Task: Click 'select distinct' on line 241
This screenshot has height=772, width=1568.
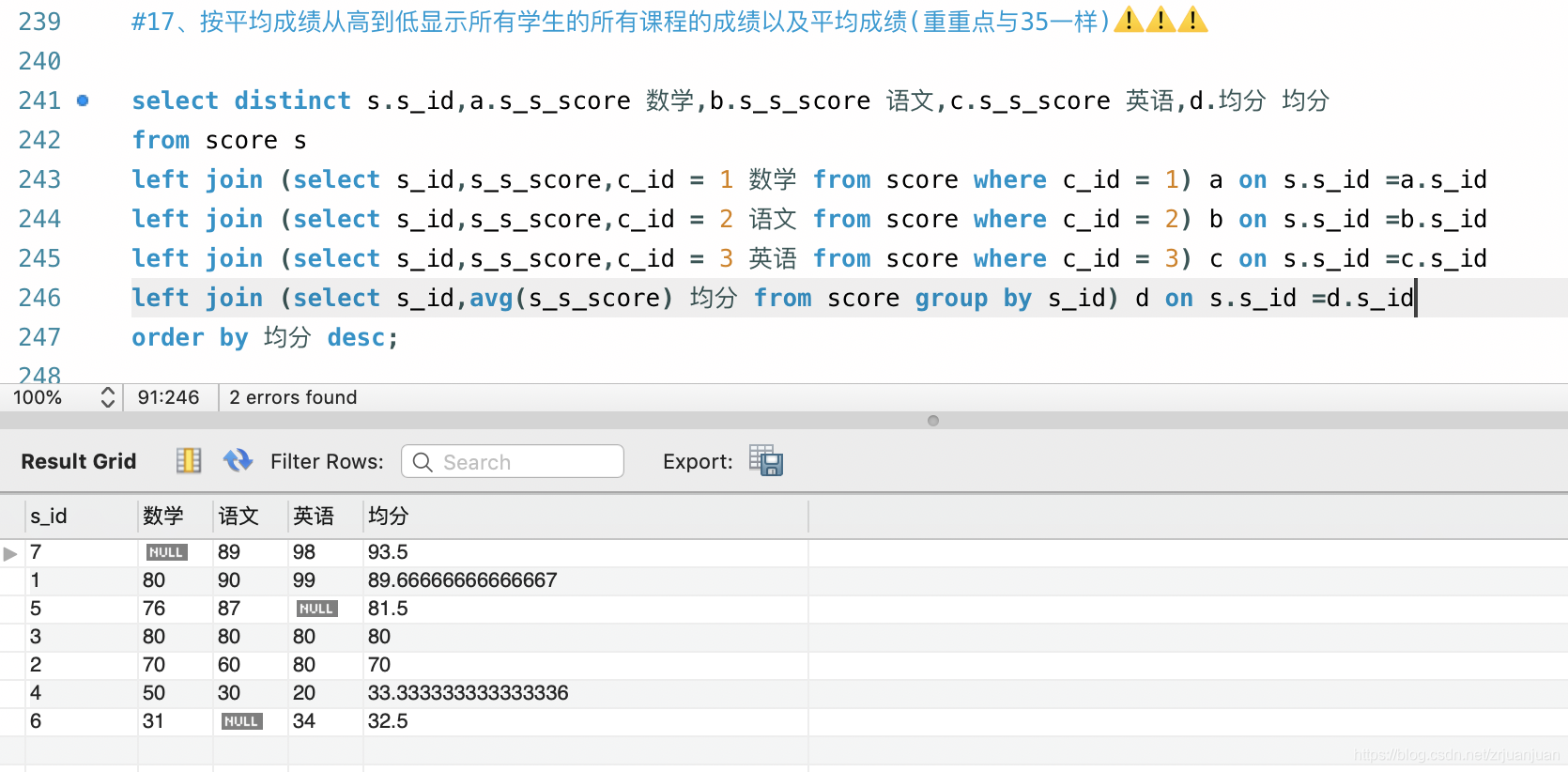Action: 241,100
